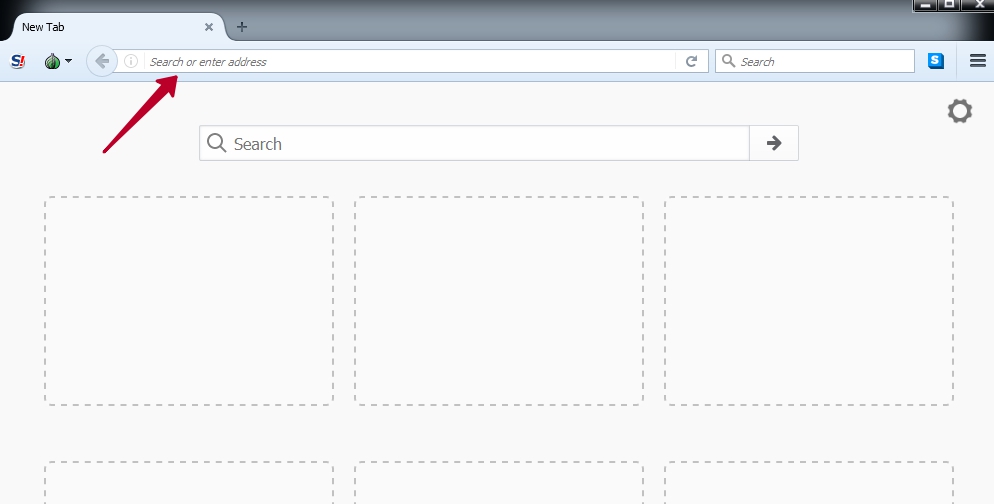Open a new tab with plus button
The width and height of the screenshot is (994, 504).
point(241,27)
